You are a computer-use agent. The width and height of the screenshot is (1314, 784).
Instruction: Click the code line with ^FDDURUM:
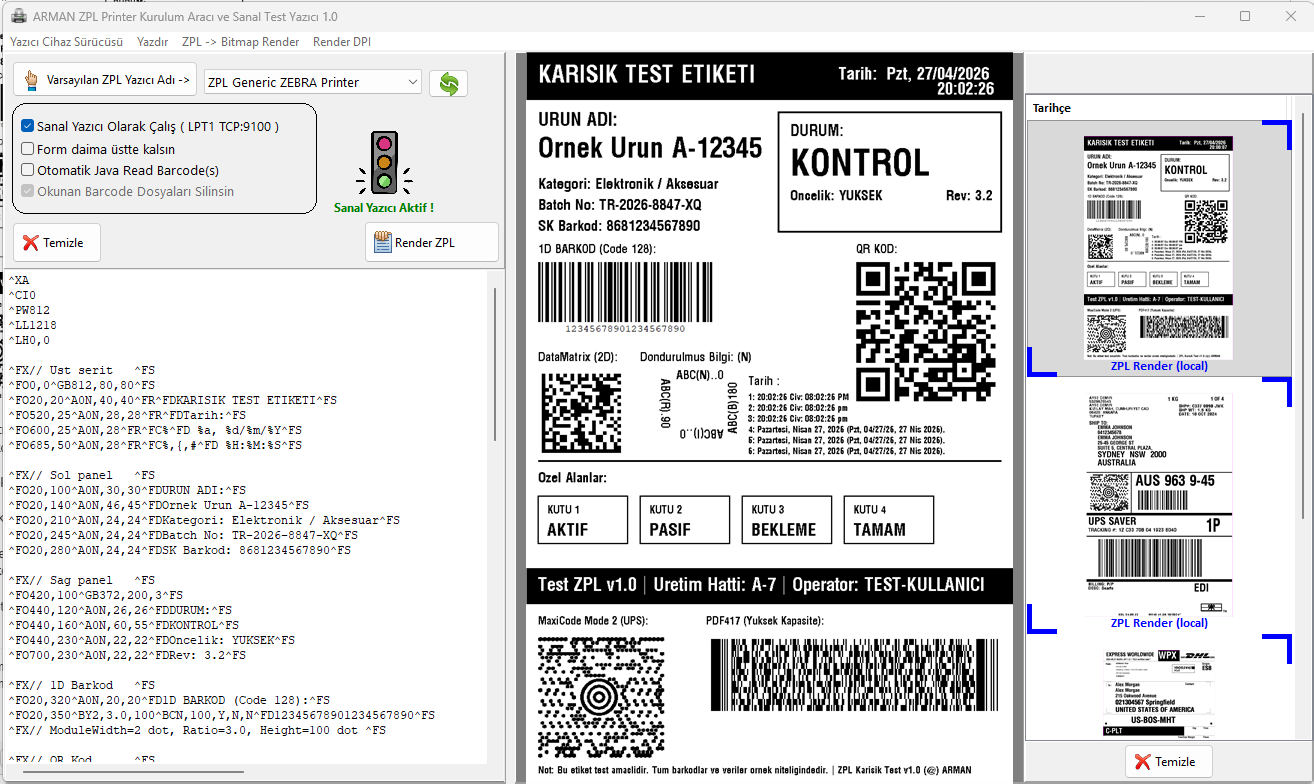point(120,610)
